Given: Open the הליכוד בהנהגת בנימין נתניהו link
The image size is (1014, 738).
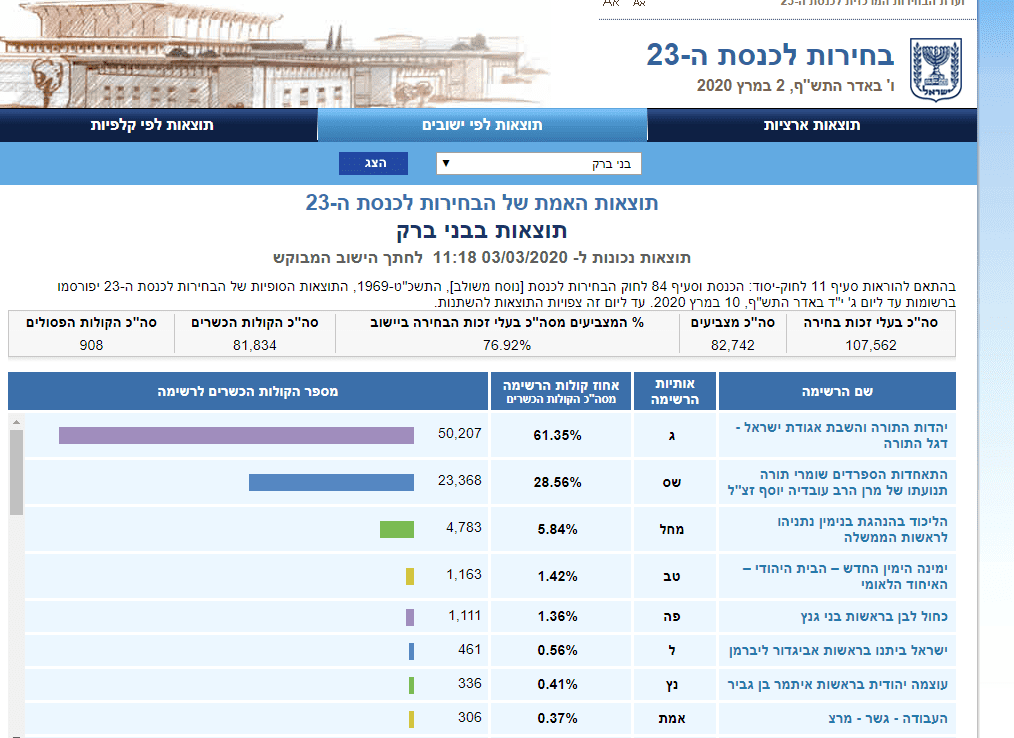Looking at the screenshot, I should point(862,529).
